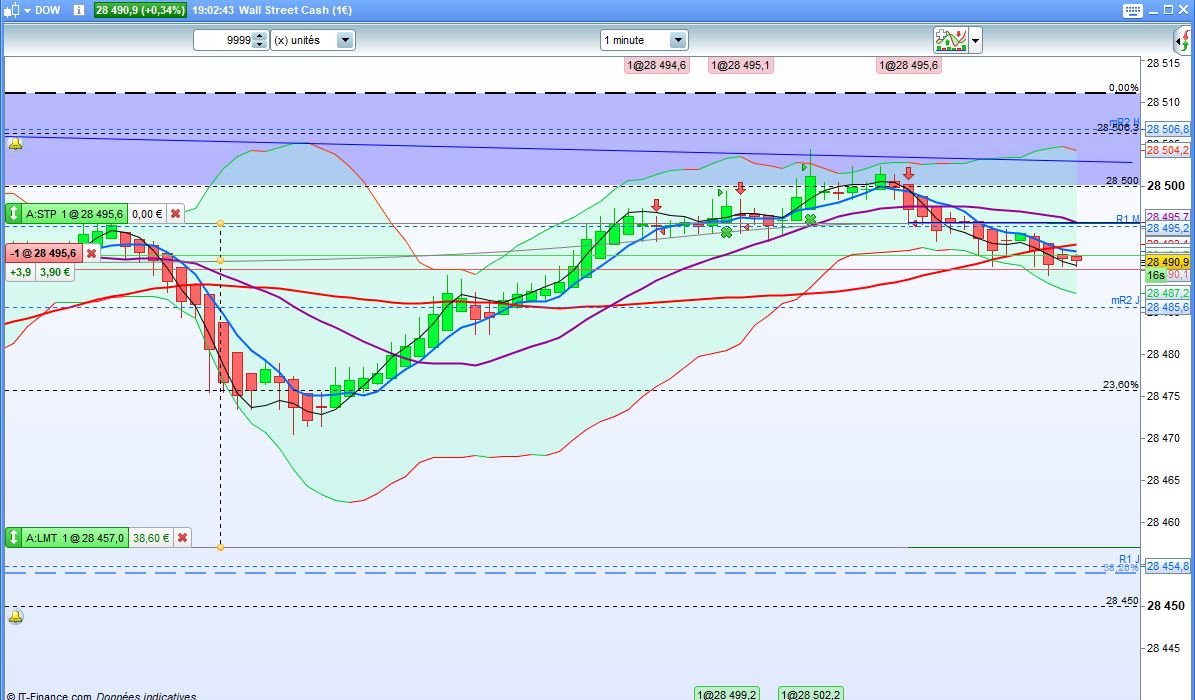The width and height of the screenshot is (1195, 700).
Task: Click the 16s countdown label
Action: pos(1156,275)
